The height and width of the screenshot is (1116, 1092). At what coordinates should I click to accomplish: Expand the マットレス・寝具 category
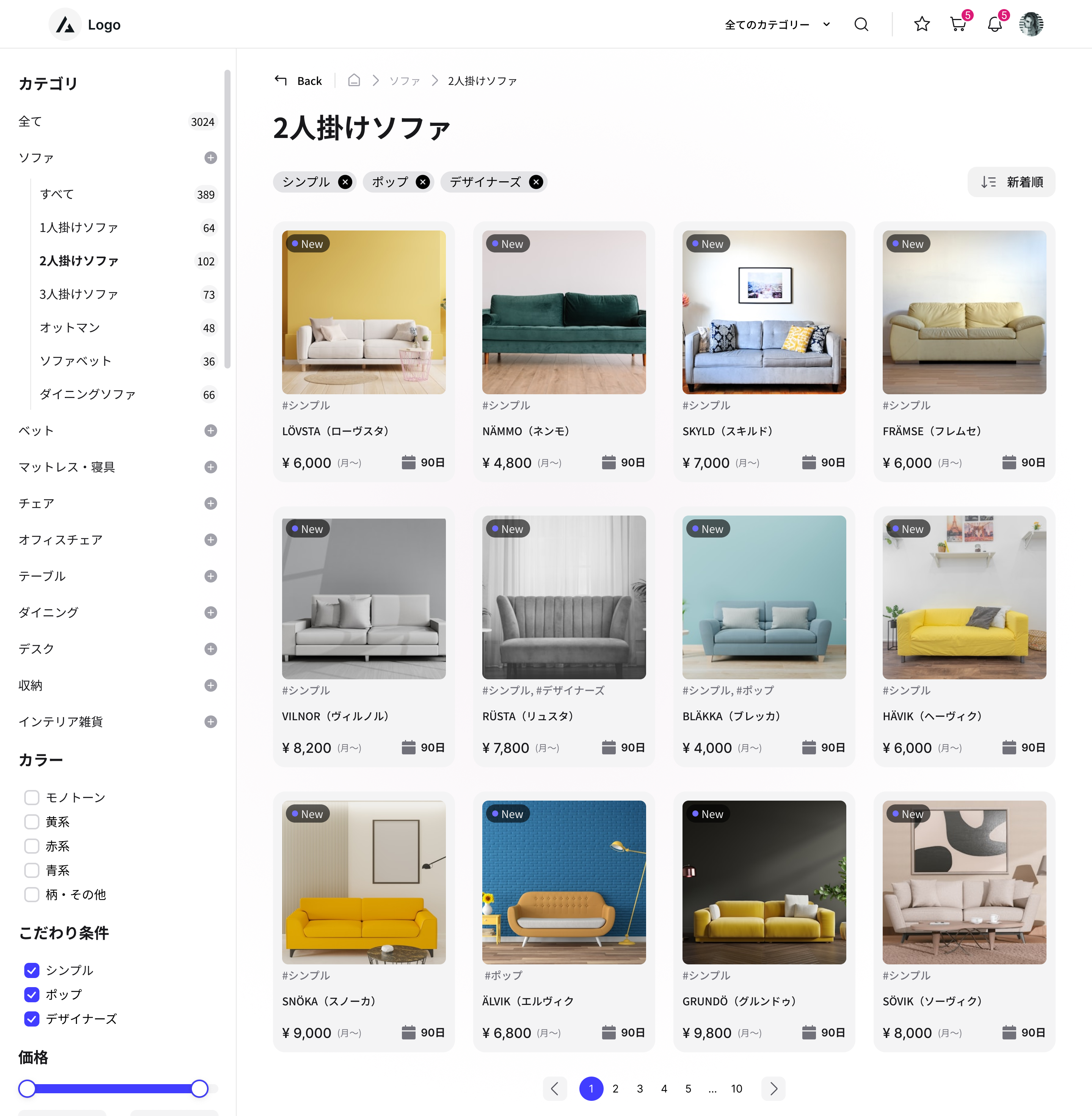coord(210,467)
